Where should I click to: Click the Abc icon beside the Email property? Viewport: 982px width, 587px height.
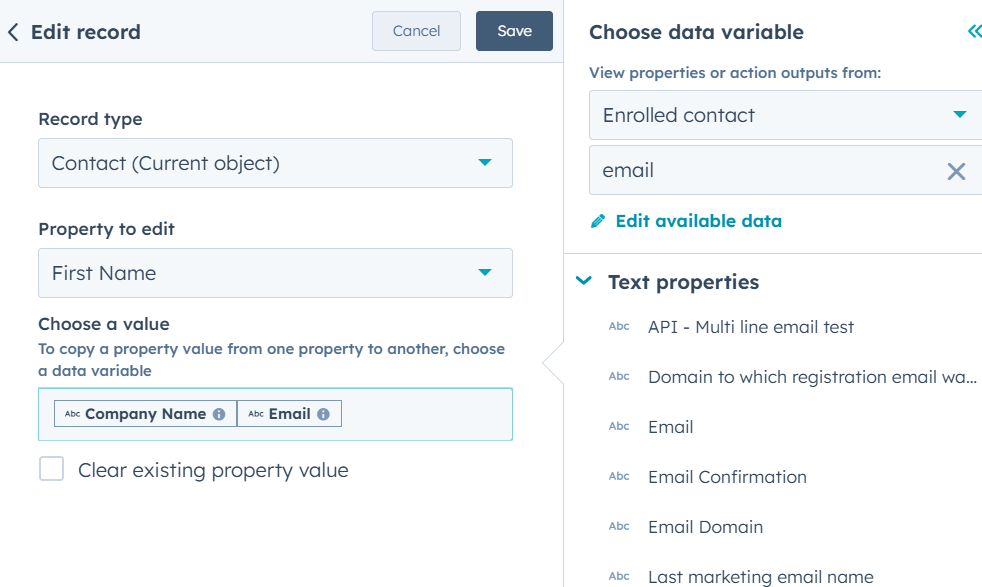(619, 426)
